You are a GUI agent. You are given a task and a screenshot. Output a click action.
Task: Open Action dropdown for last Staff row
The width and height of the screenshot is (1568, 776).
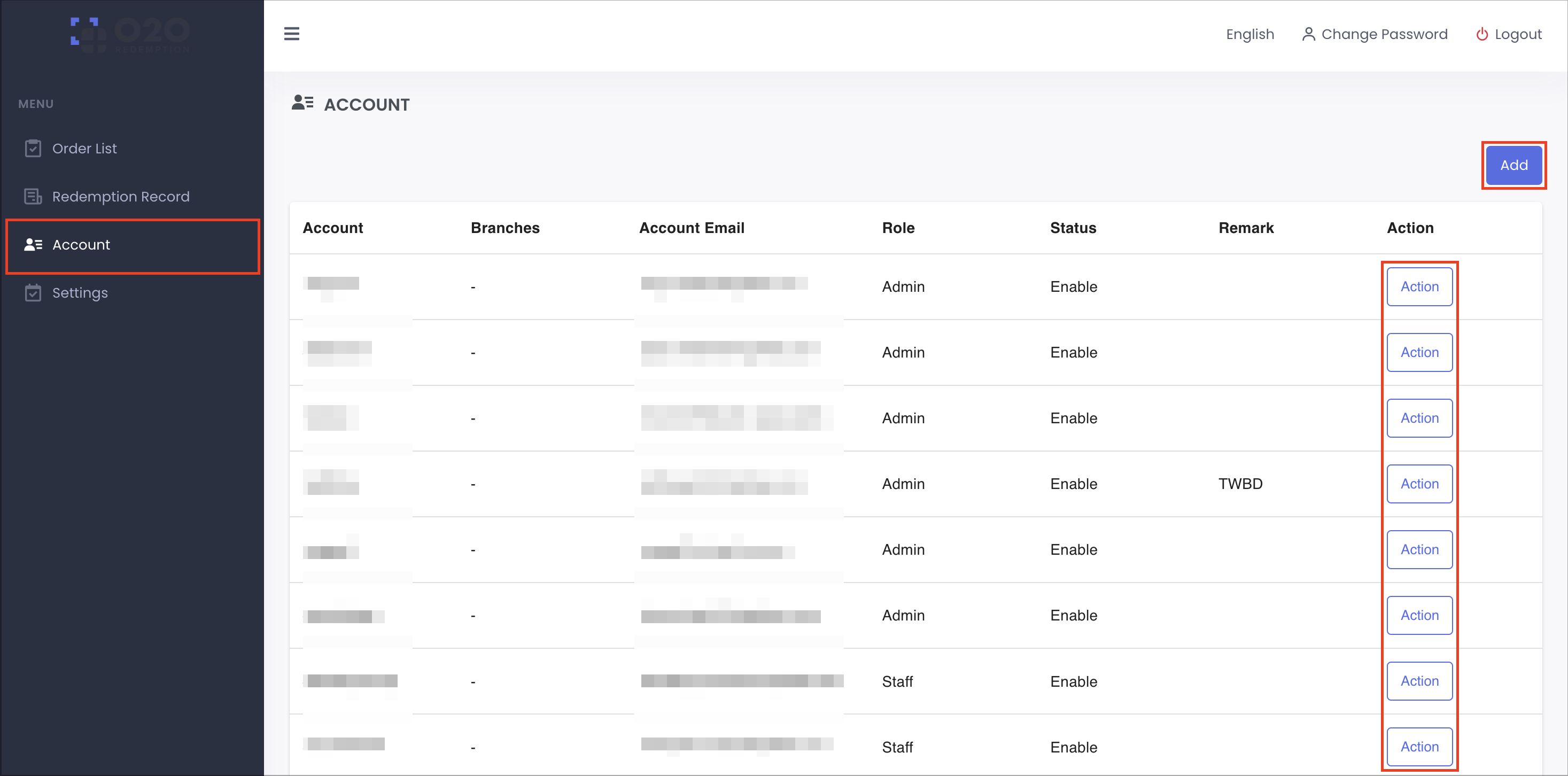click(1419, 747)
